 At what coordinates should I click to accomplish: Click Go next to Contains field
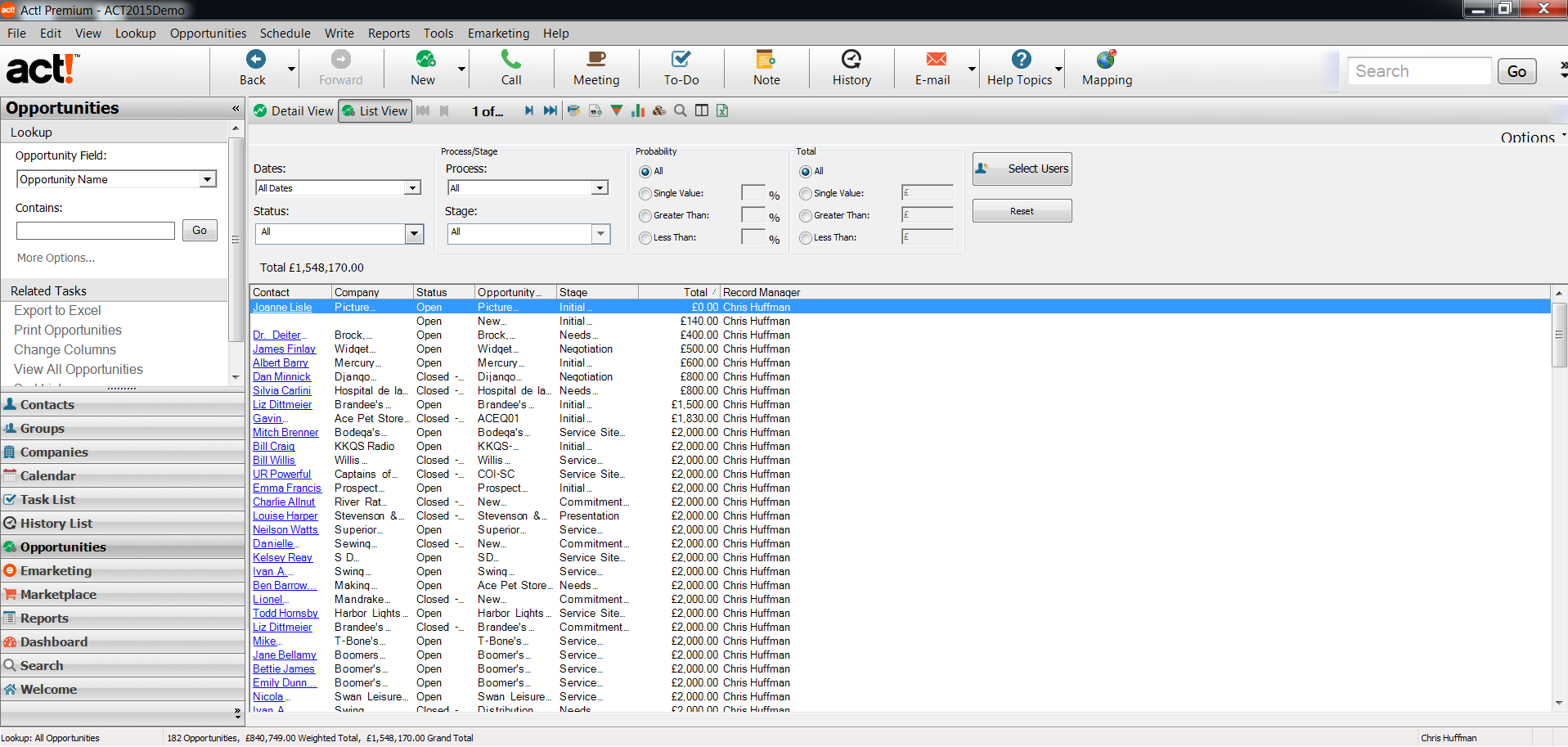tap(200, 231)
